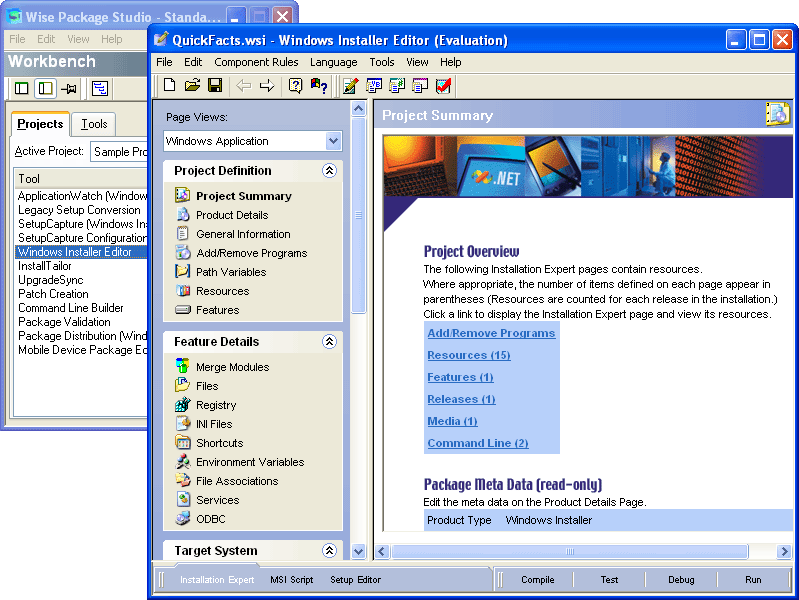The width and height of the screenshot is (799, 600).
Task: Open Files page under Feature Details
Action: click(x=207, y=386)
